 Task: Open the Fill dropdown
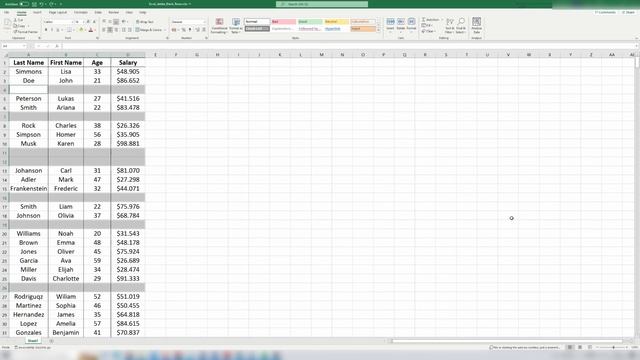[427, 25]
